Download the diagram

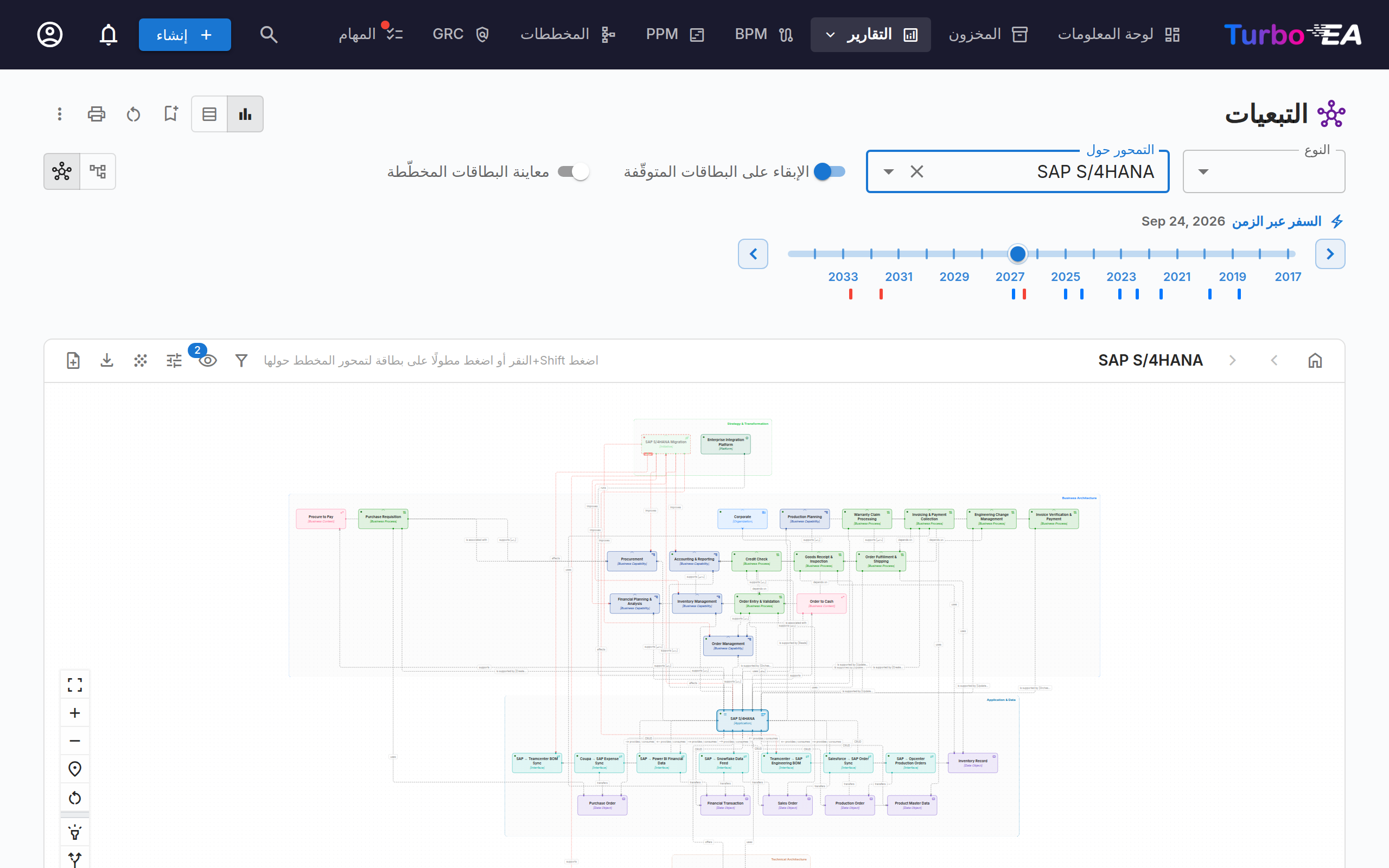point(107,361)
